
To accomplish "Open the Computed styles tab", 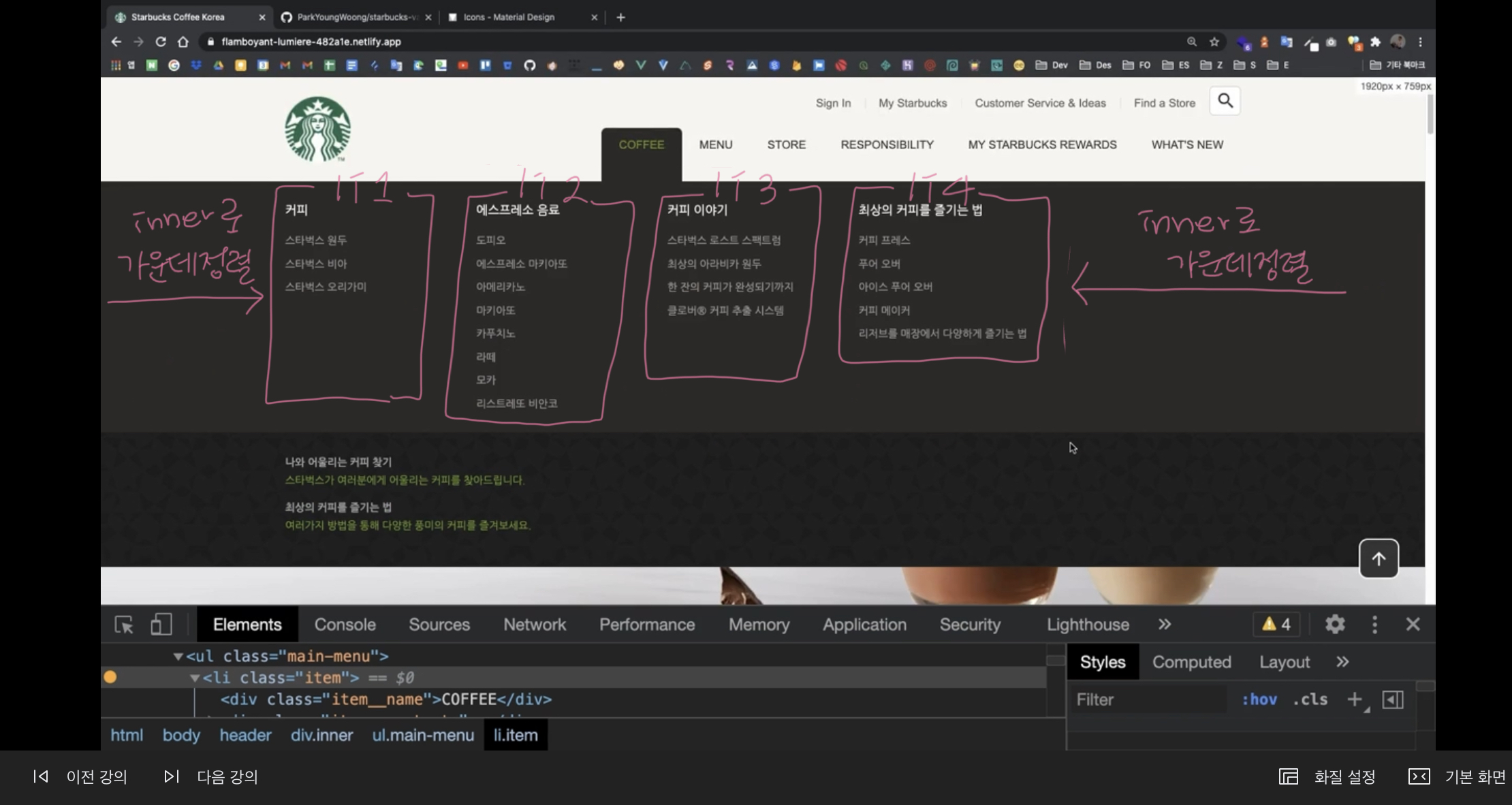I will (1191, 662).
